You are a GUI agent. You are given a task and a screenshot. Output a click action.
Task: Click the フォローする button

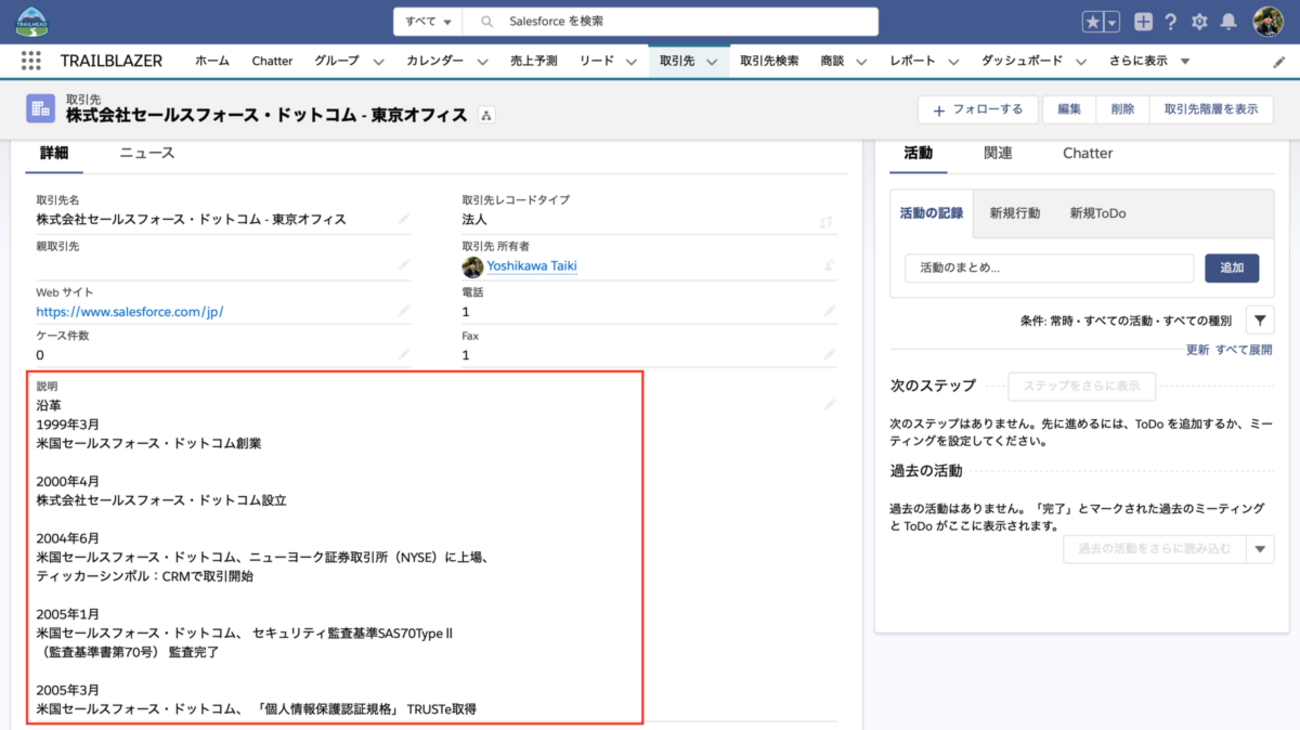point(979,109)
